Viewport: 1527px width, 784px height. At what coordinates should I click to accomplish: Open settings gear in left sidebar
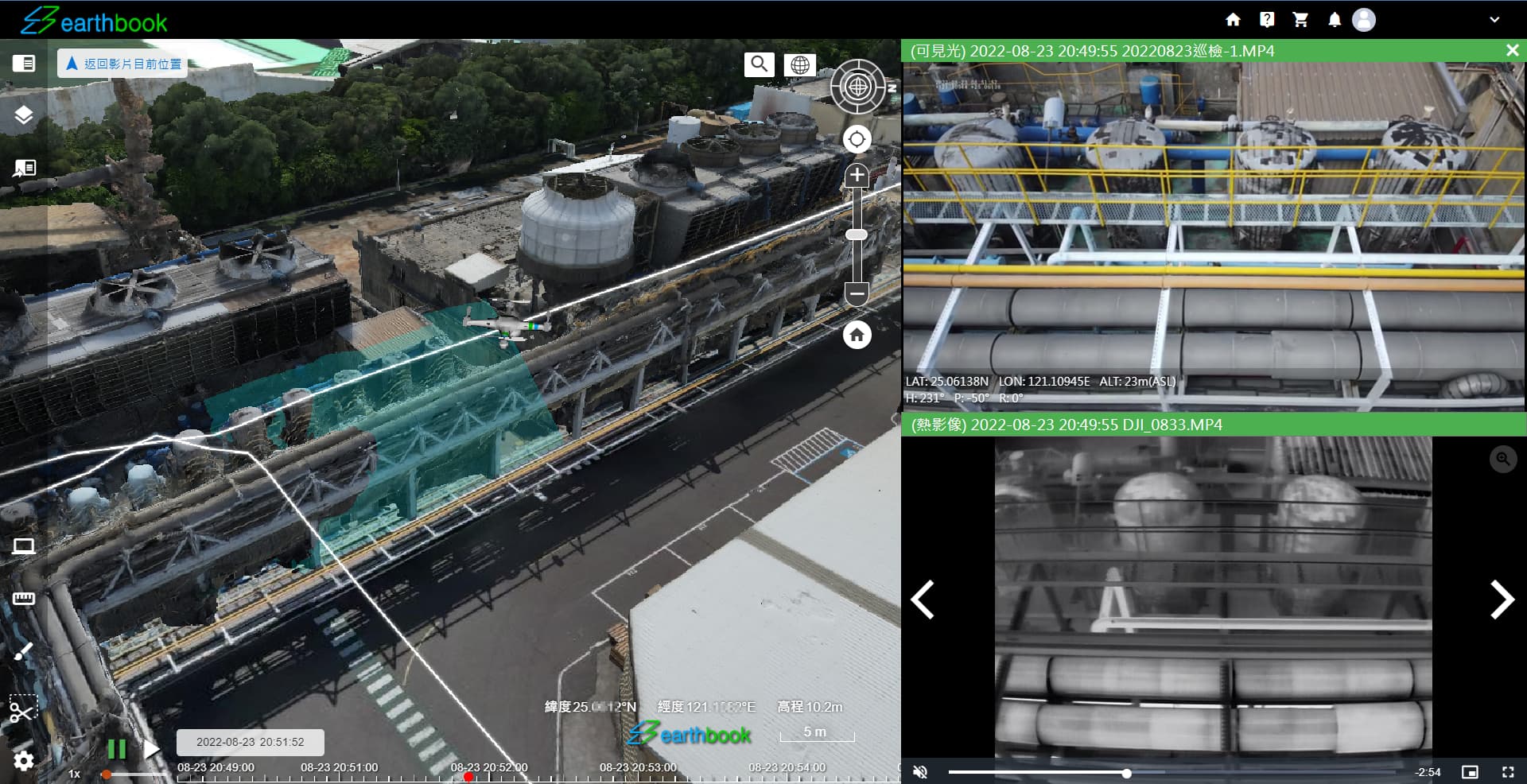coord(24,760)
